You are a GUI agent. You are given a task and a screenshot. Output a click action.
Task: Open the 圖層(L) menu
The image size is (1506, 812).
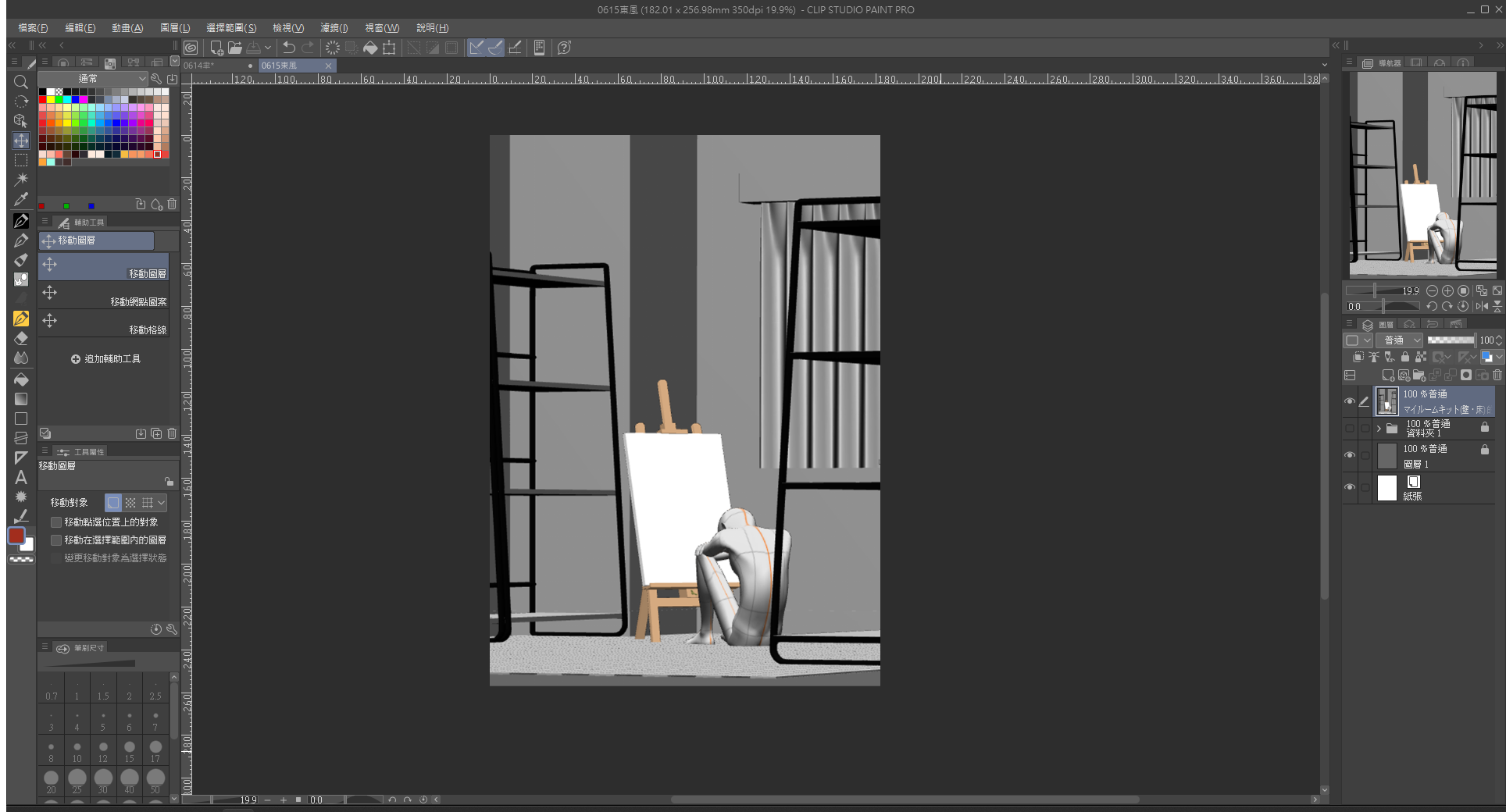(175, 28)
